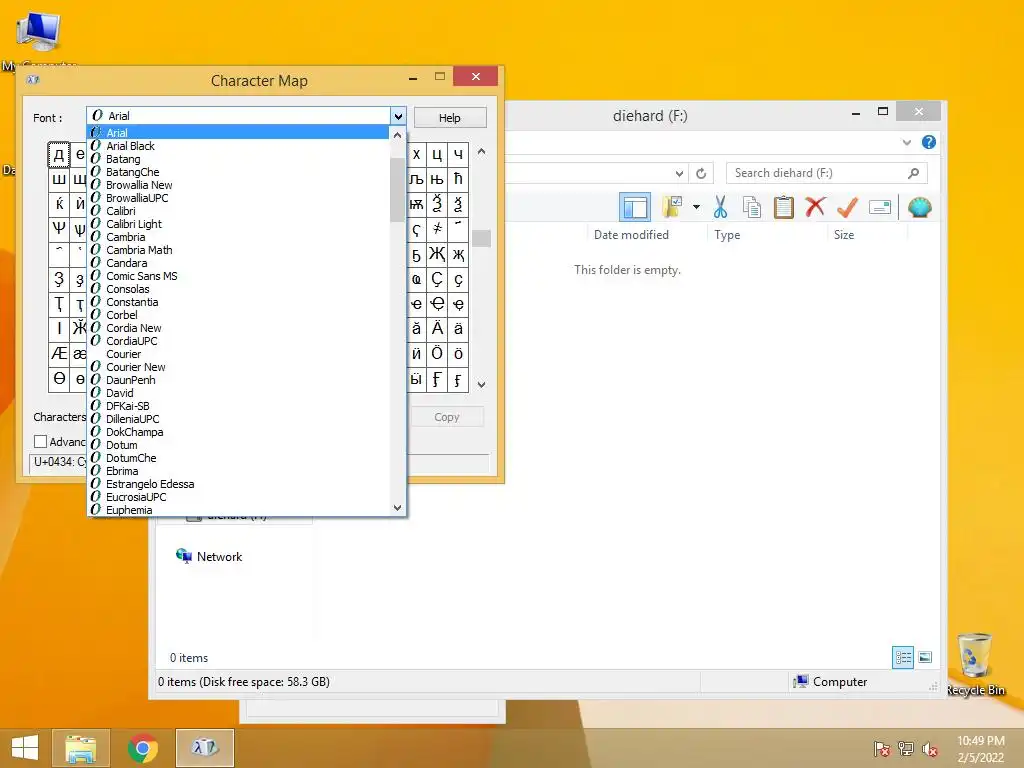This screenshot has width=1024, height=768.
Task: Click the Rename label icon in toolbar
Action: coord(880,208)
